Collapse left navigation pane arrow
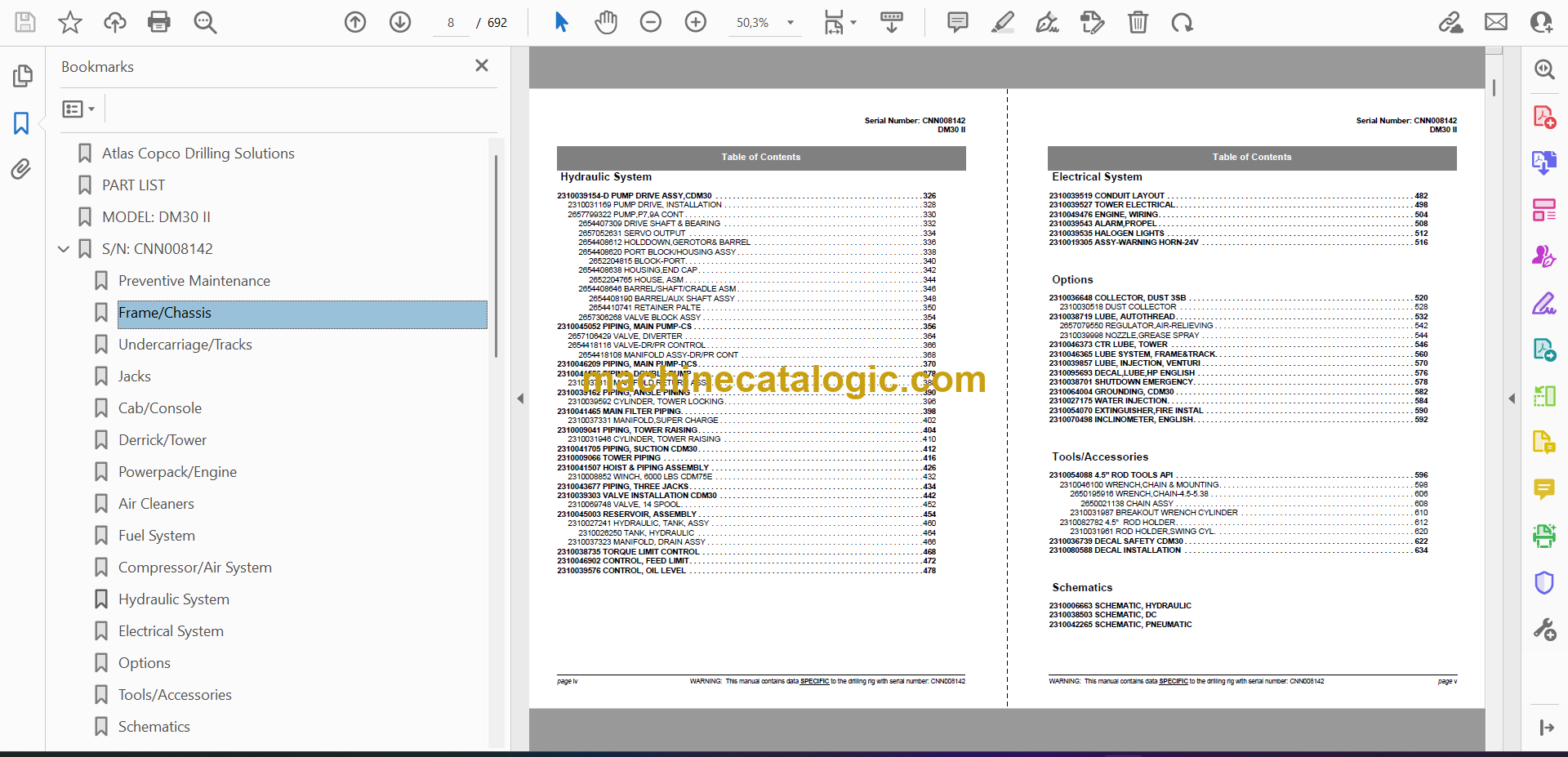 click(x=520, y=399)
